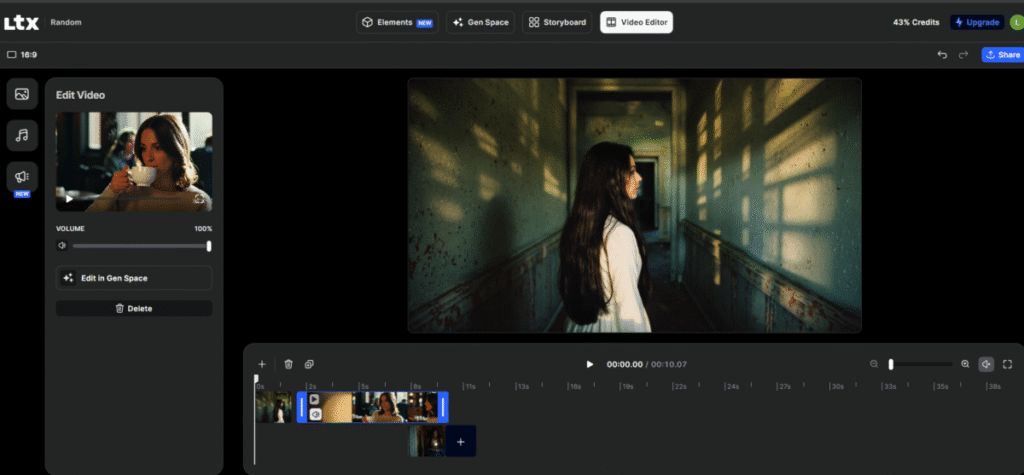Open the Elements section
The height and width of the screenshot is (475, 1024).
(397, 22)
